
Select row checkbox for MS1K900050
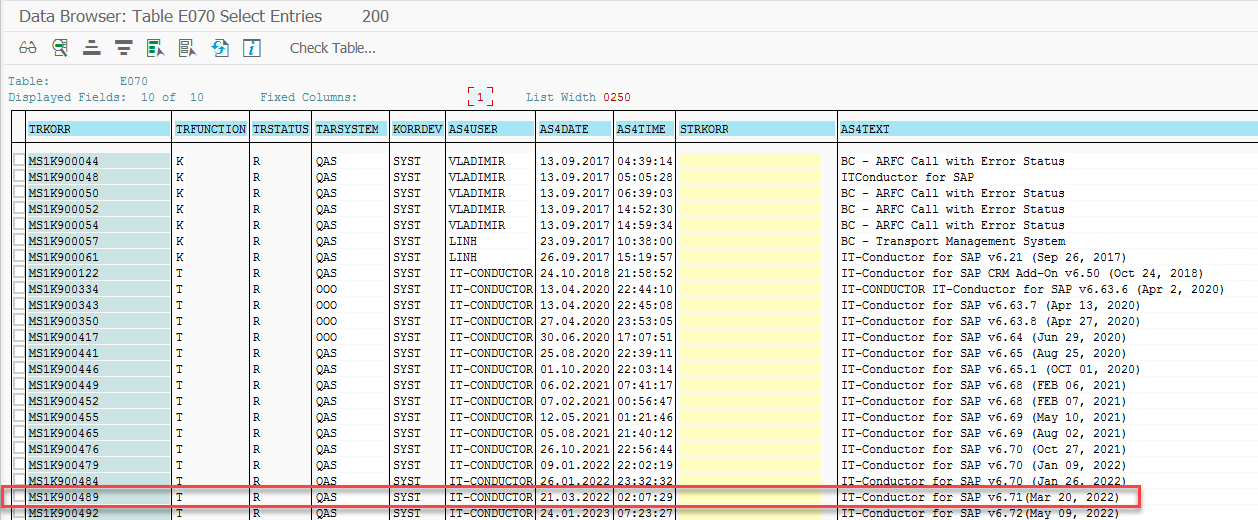tap(19, 193)
